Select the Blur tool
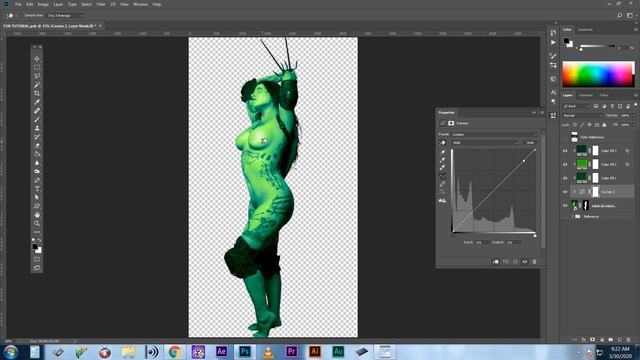Viewport: 640px width, 360px height. [37, 162]
